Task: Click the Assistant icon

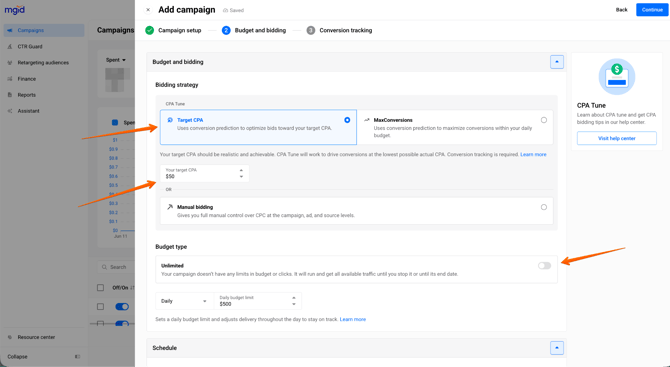Action: (10, 111)
